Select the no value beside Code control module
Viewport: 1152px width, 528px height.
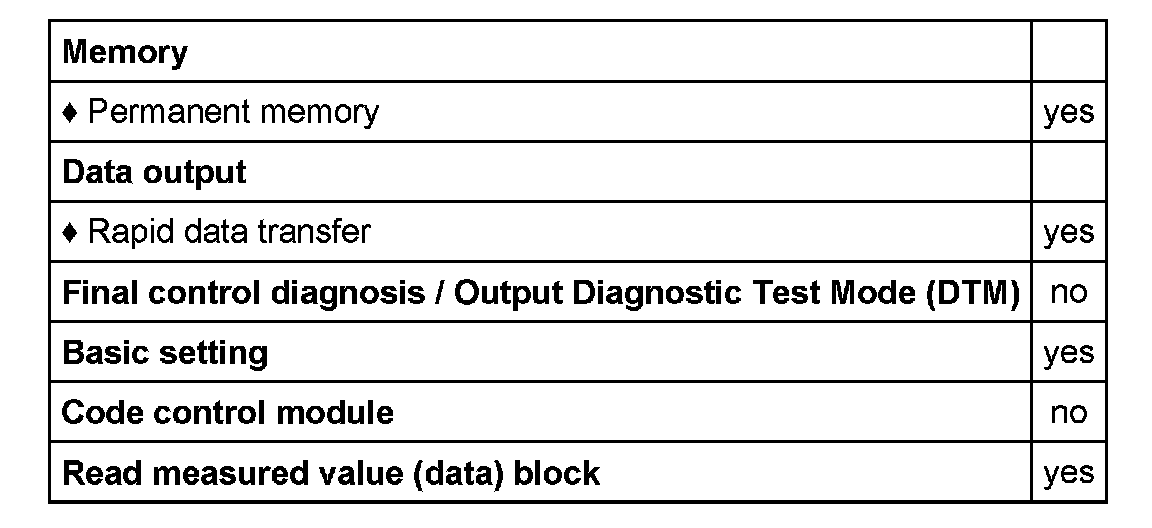click(x=1068, y=412)
